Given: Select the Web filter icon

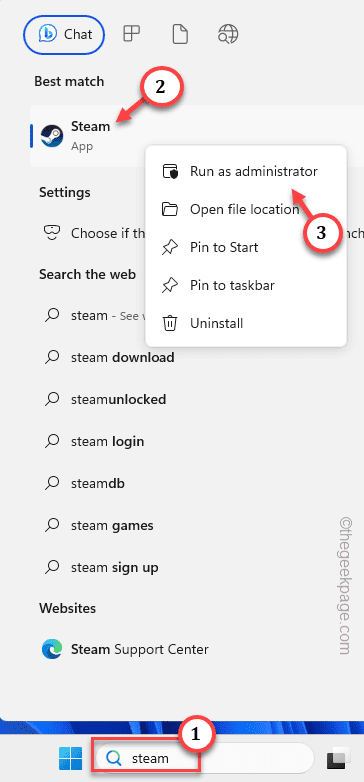Looking at the screenshot, I should 228,34.
